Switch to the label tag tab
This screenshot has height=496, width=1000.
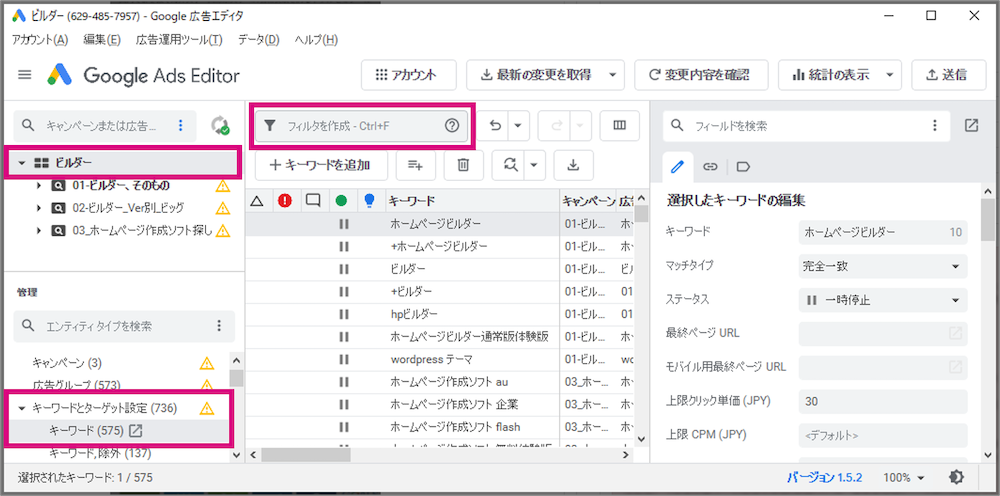pyautogui.click(x=742, y=166)
